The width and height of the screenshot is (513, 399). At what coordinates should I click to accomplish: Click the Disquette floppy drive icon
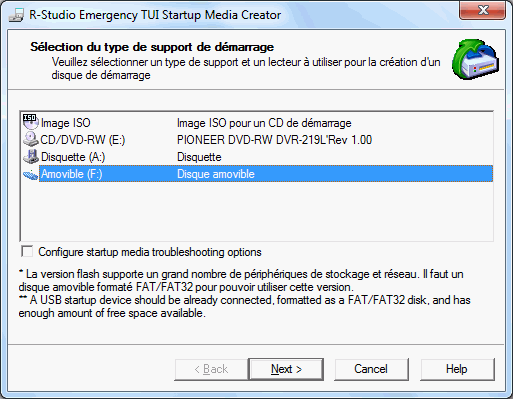pos(31,156)
